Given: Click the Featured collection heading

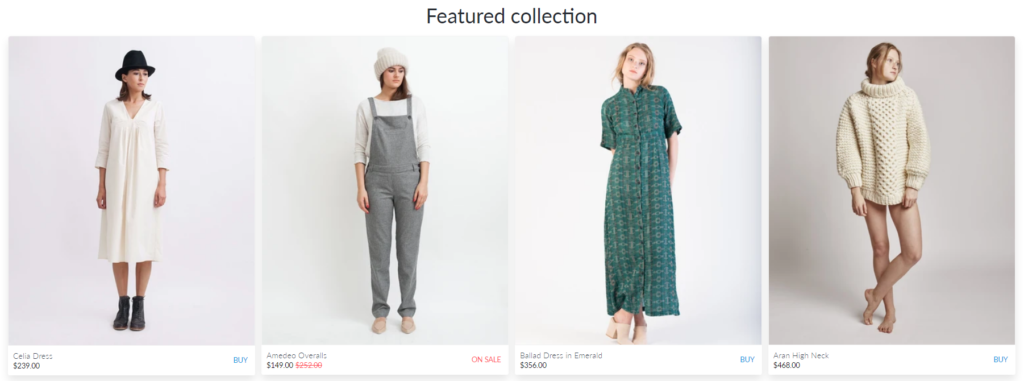Looking at the screenshot, I should (511, 16).
